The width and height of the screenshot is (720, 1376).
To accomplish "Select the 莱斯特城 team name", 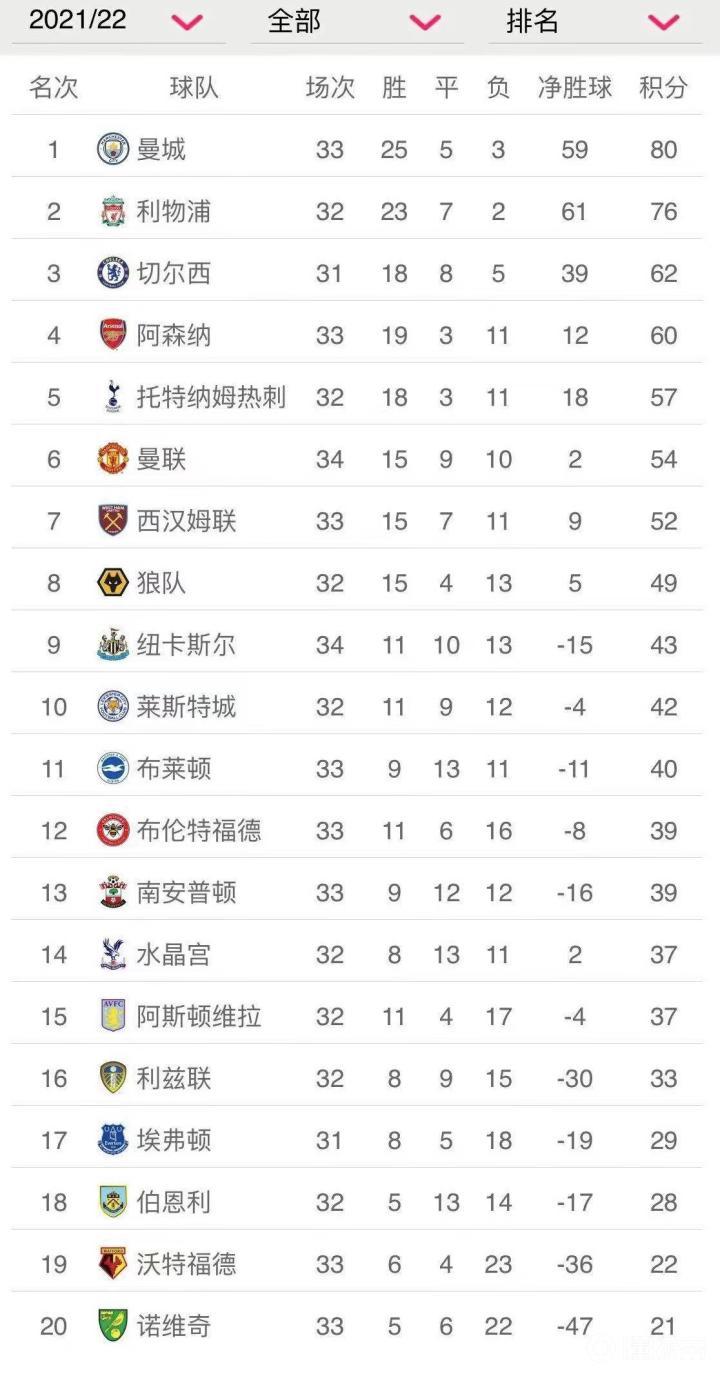I will [186, 707].
